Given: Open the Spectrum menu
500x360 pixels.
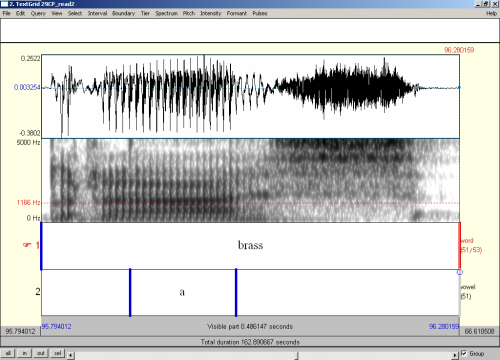Looking at the screenshot, I should coord(166,13).
